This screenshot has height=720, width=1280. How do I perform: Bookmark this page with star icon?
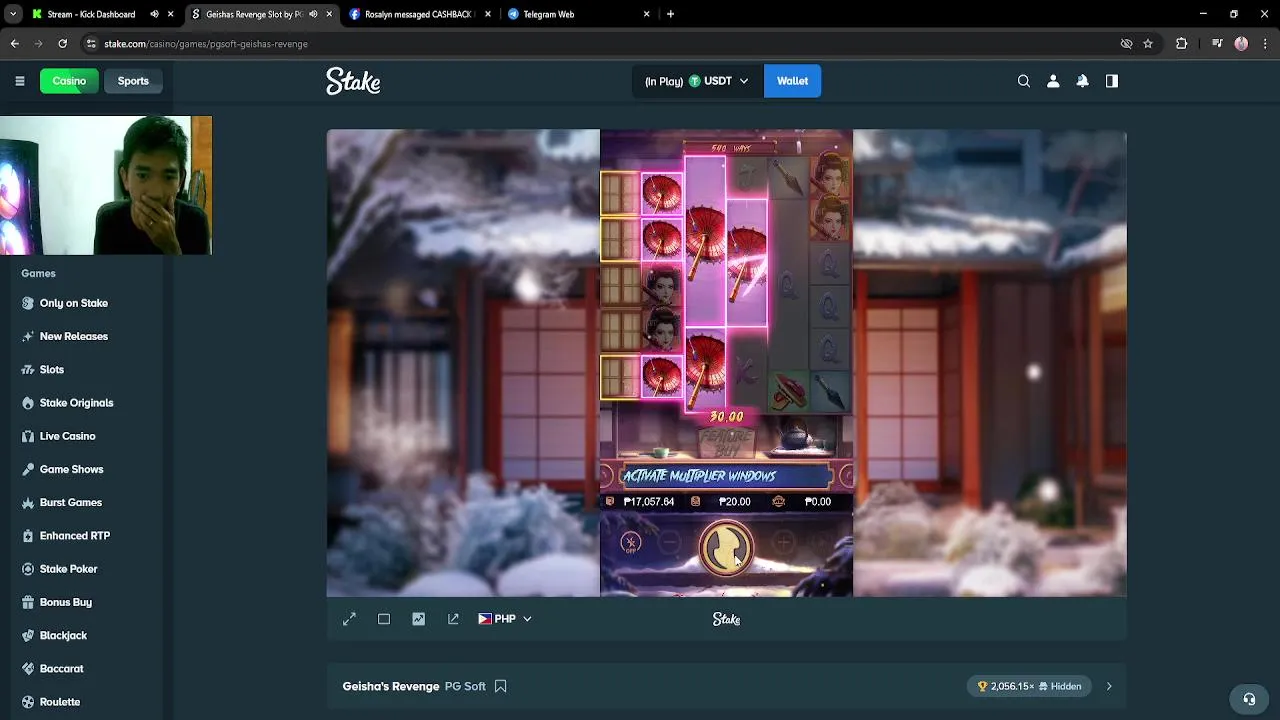tap(1148, 44)
